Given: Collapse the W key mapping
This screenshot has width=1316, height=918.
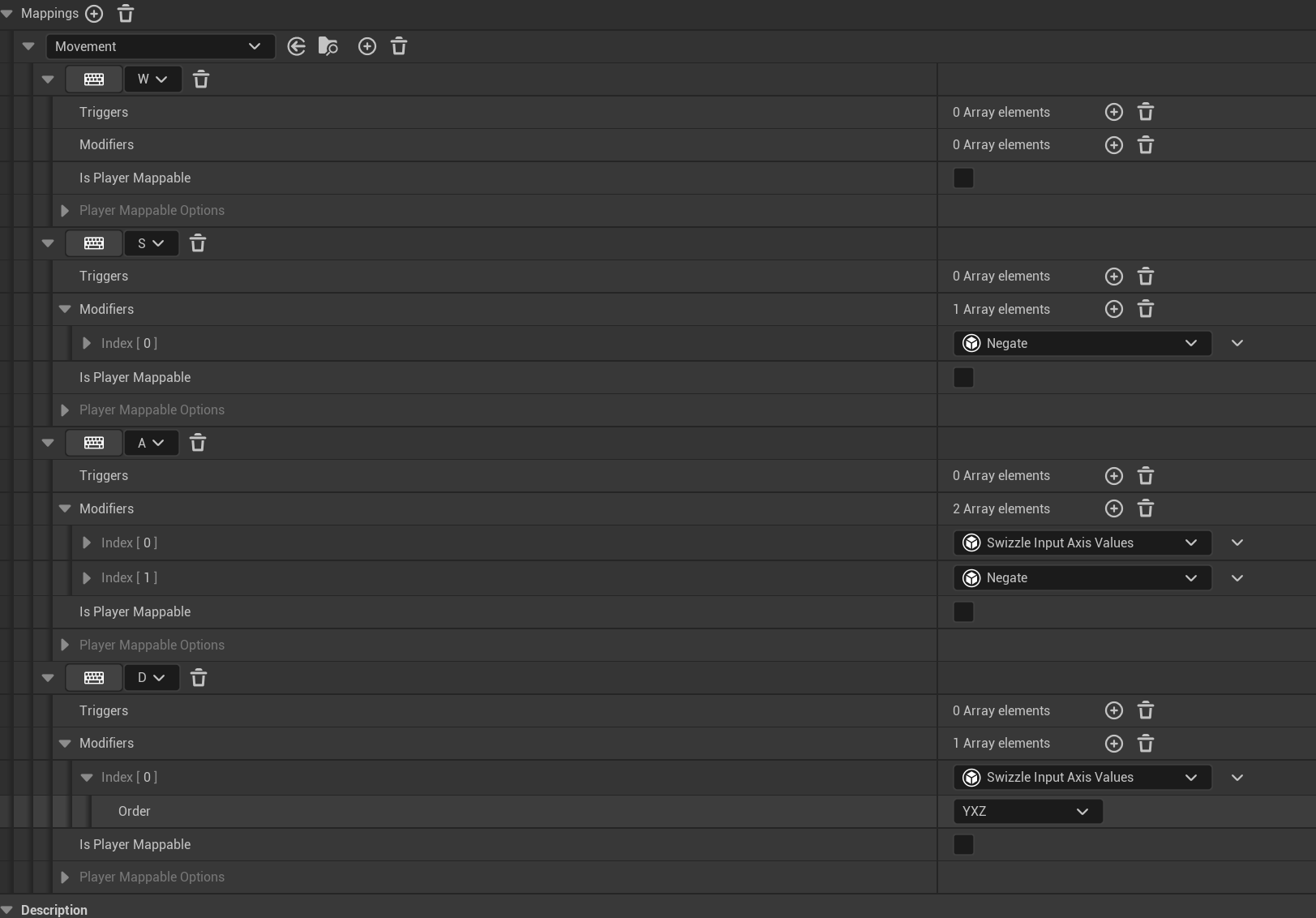Looking at the screenshot, I should pos(48,79).
